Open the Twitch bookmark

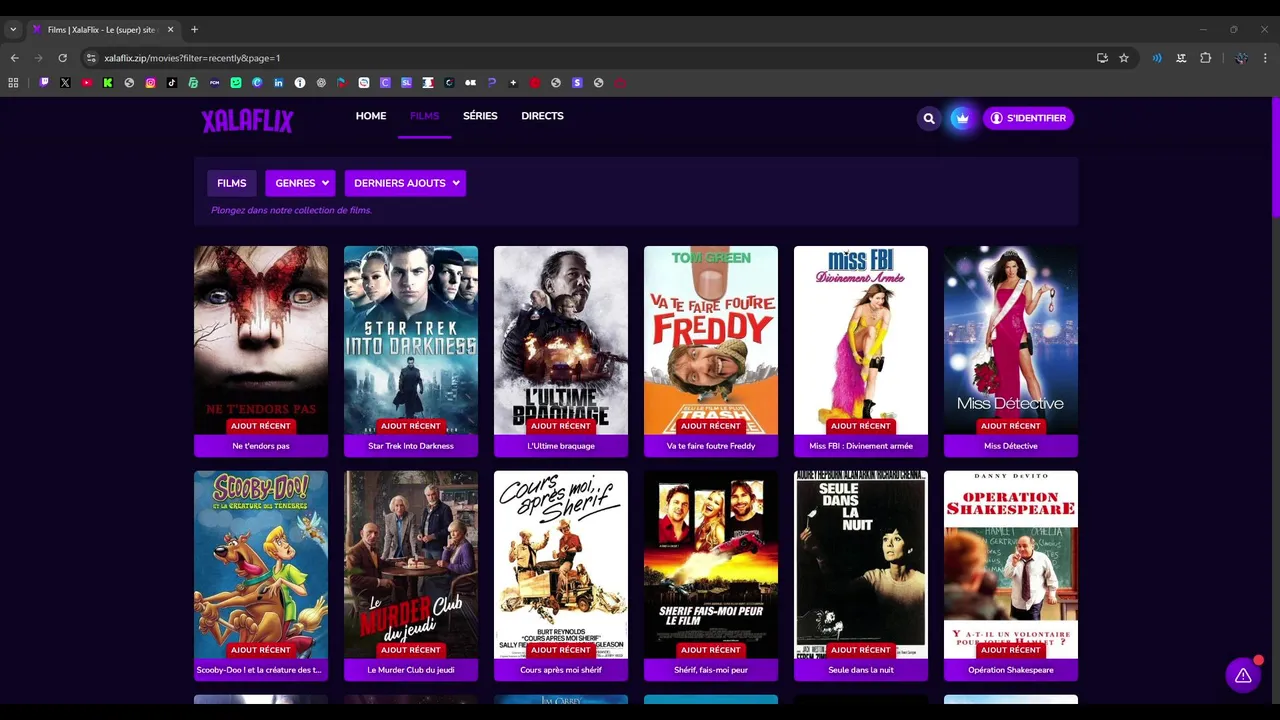(44, 83)
